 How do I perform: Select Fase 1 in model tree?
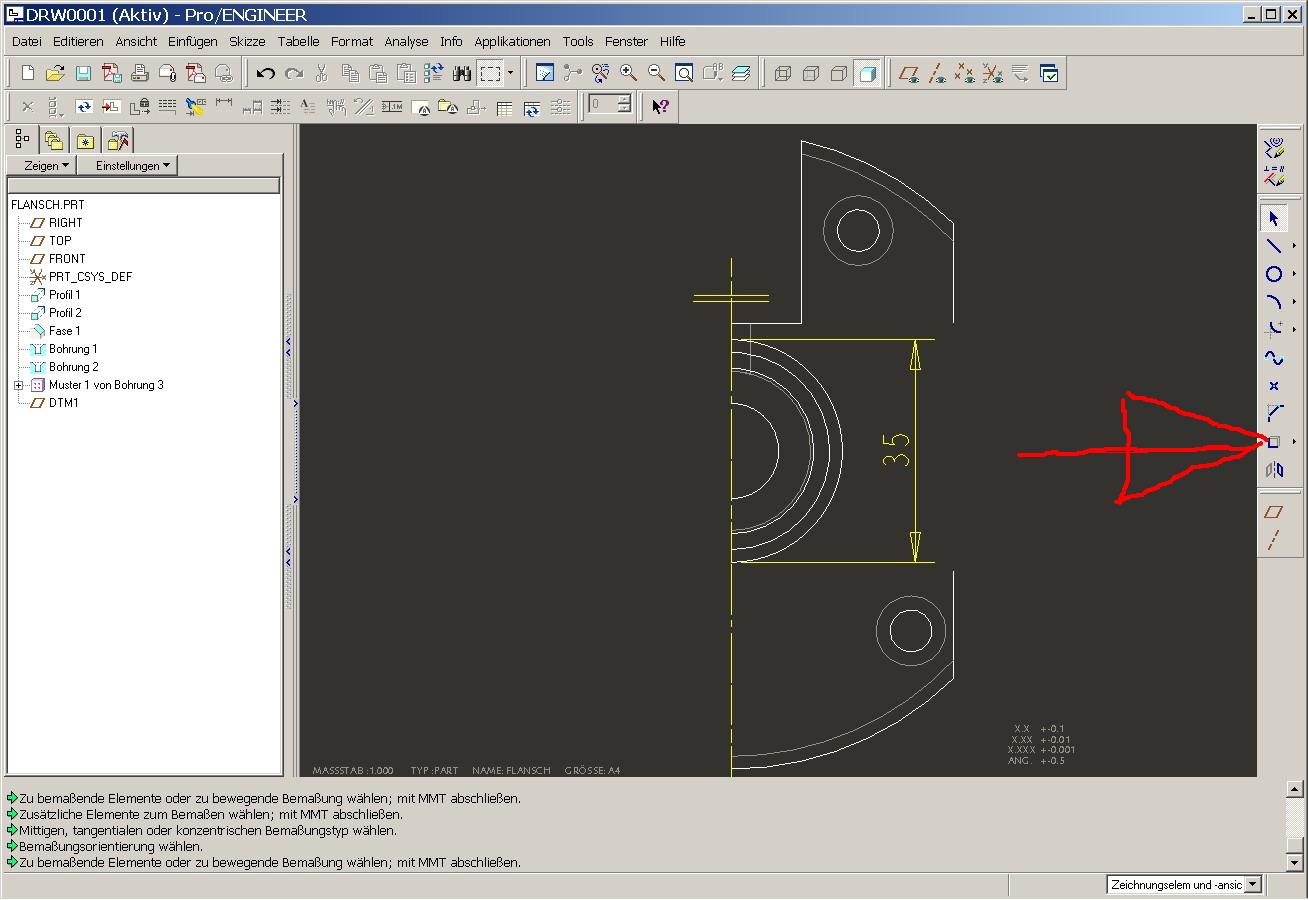point(64,331)
